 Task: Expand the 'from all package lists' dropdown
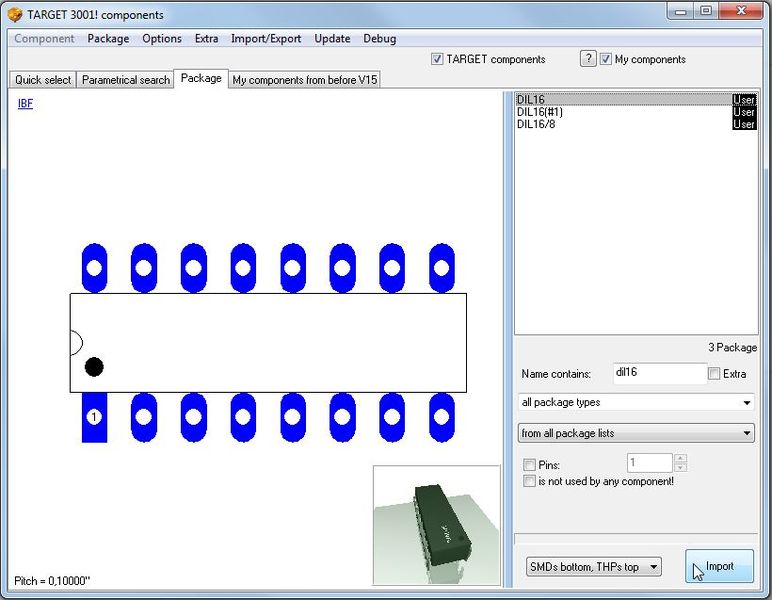(636, 433)
